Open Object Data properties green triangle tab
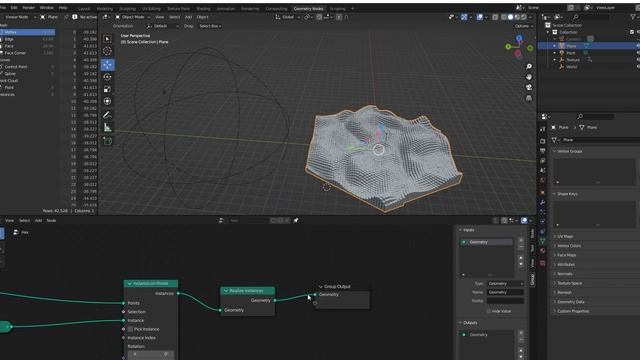The width and height of the screenshot is (640, 360). 542,241
